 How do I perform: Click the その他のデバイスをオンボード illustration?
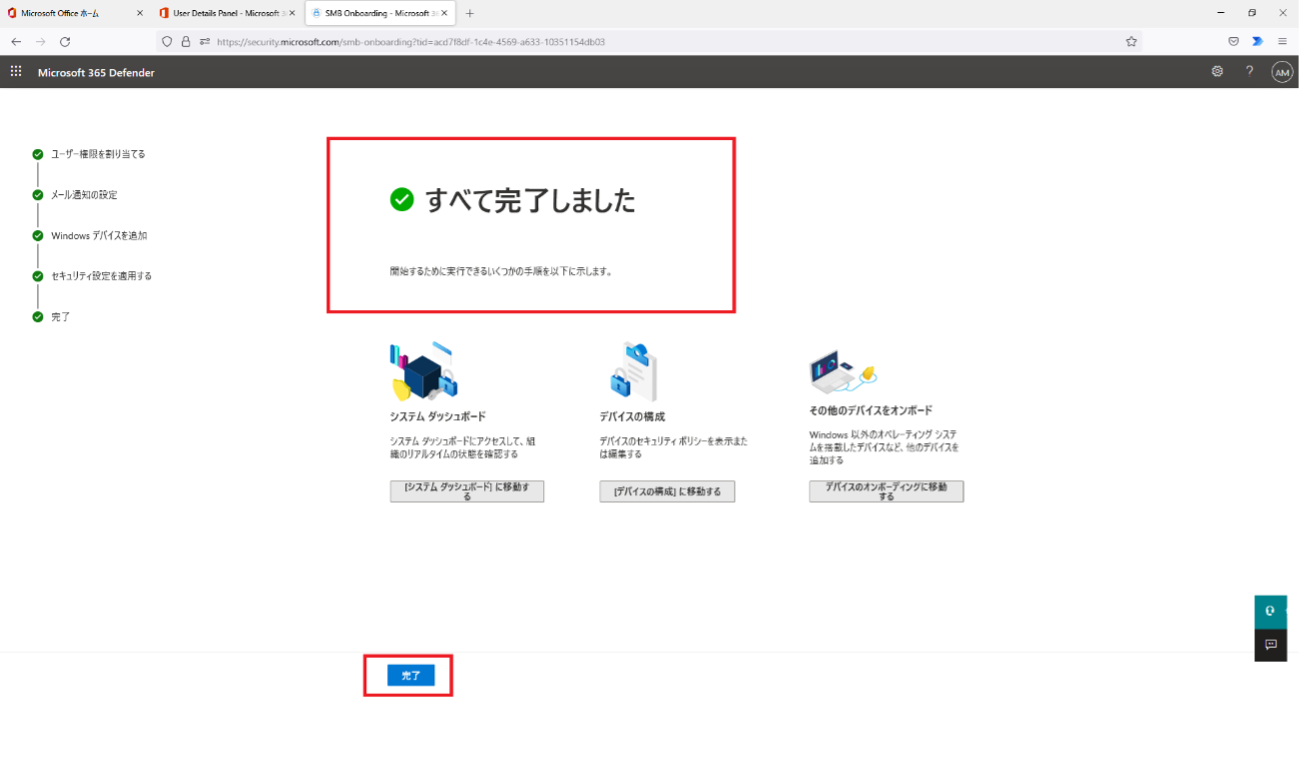tap(843, 372)
